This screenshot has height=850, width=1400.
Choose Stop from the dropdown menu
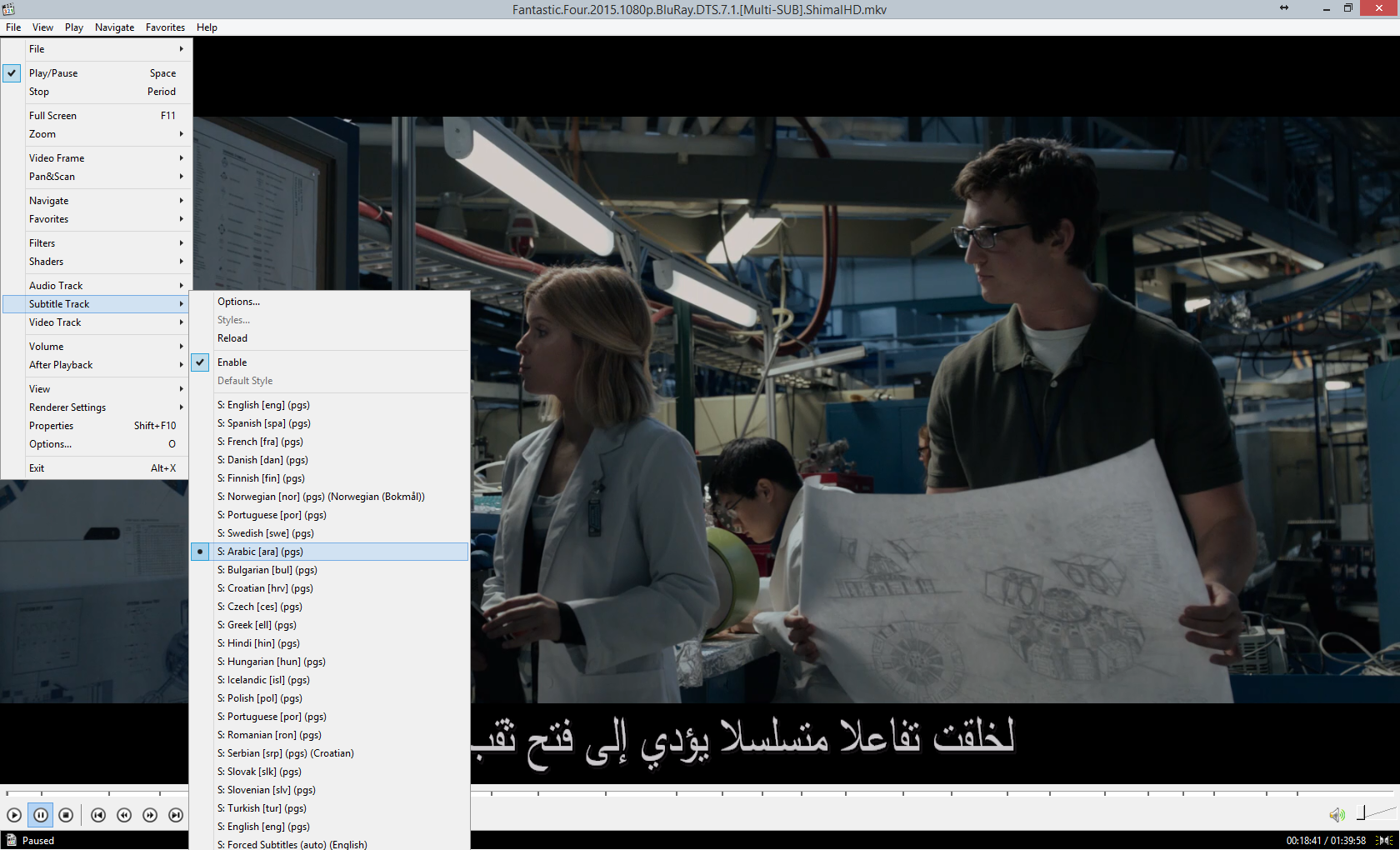97,92
